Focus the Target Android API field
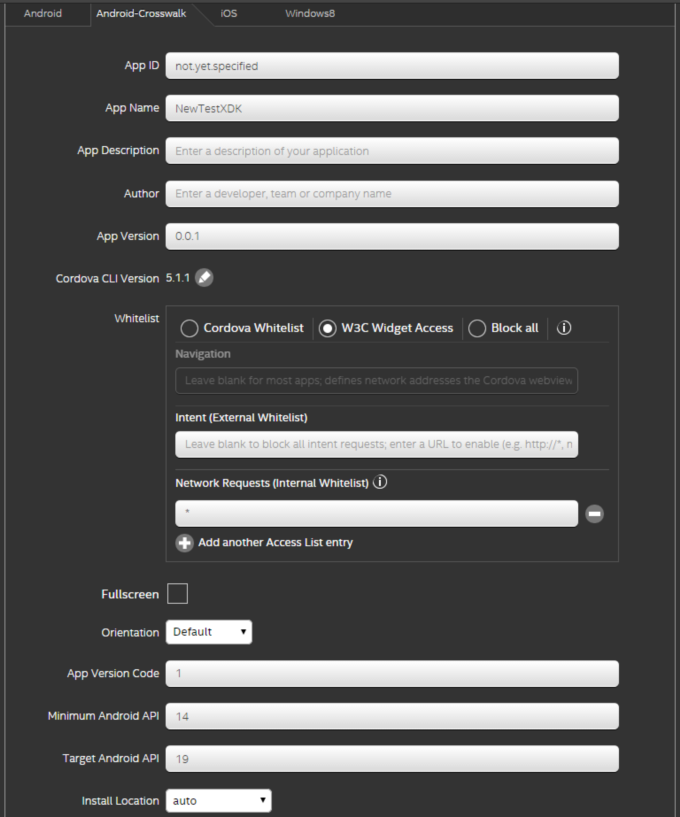 pyautogui.click(x=392, y=759)
